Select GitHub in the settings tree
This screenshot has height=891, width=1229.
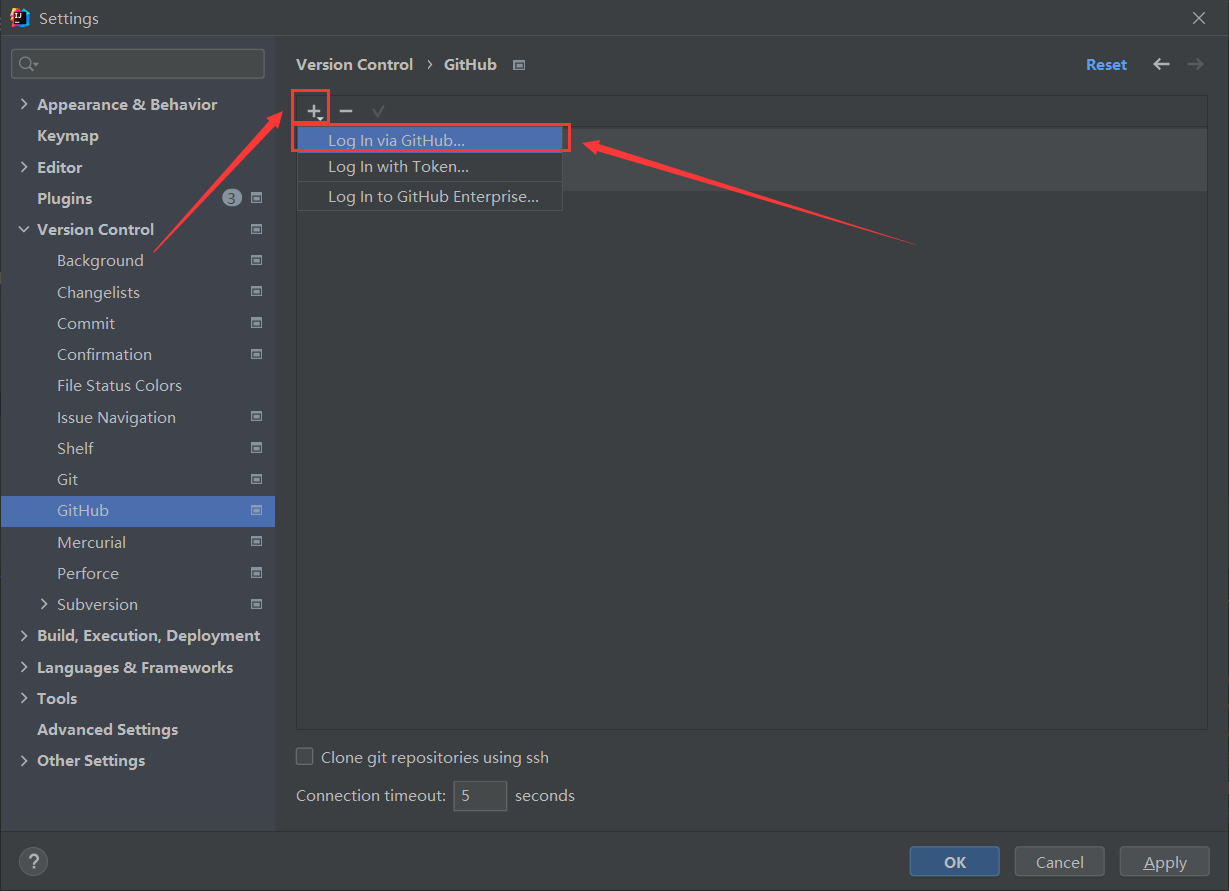138,510
